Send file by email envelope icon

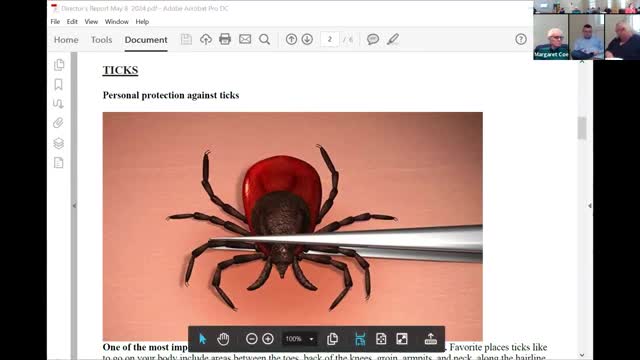click(245, 39)
